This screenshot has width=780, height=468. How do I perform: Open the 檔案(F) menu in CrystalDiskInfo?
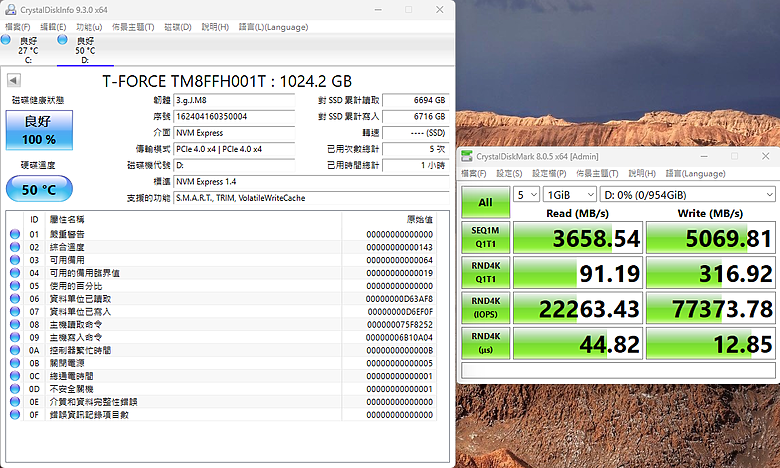[x=17, y=27]
